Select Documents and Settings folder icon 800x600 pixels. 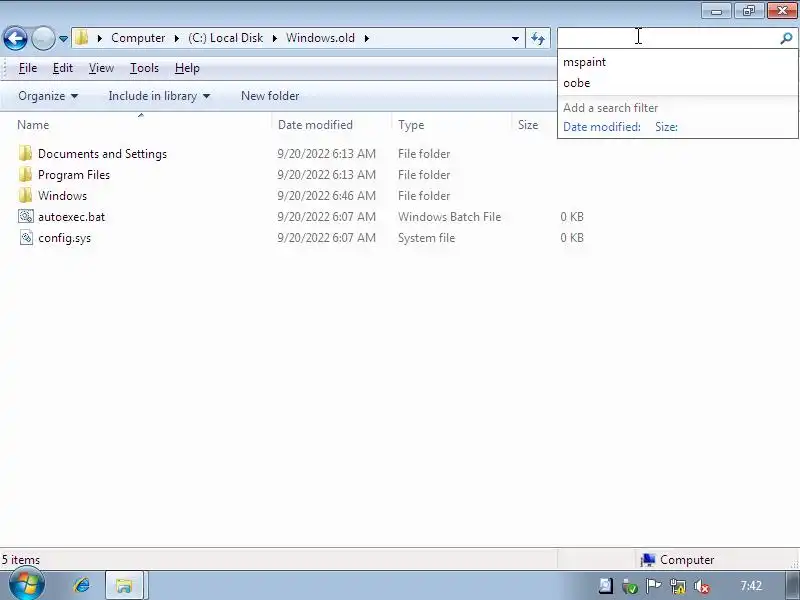(x=25, y=154)
